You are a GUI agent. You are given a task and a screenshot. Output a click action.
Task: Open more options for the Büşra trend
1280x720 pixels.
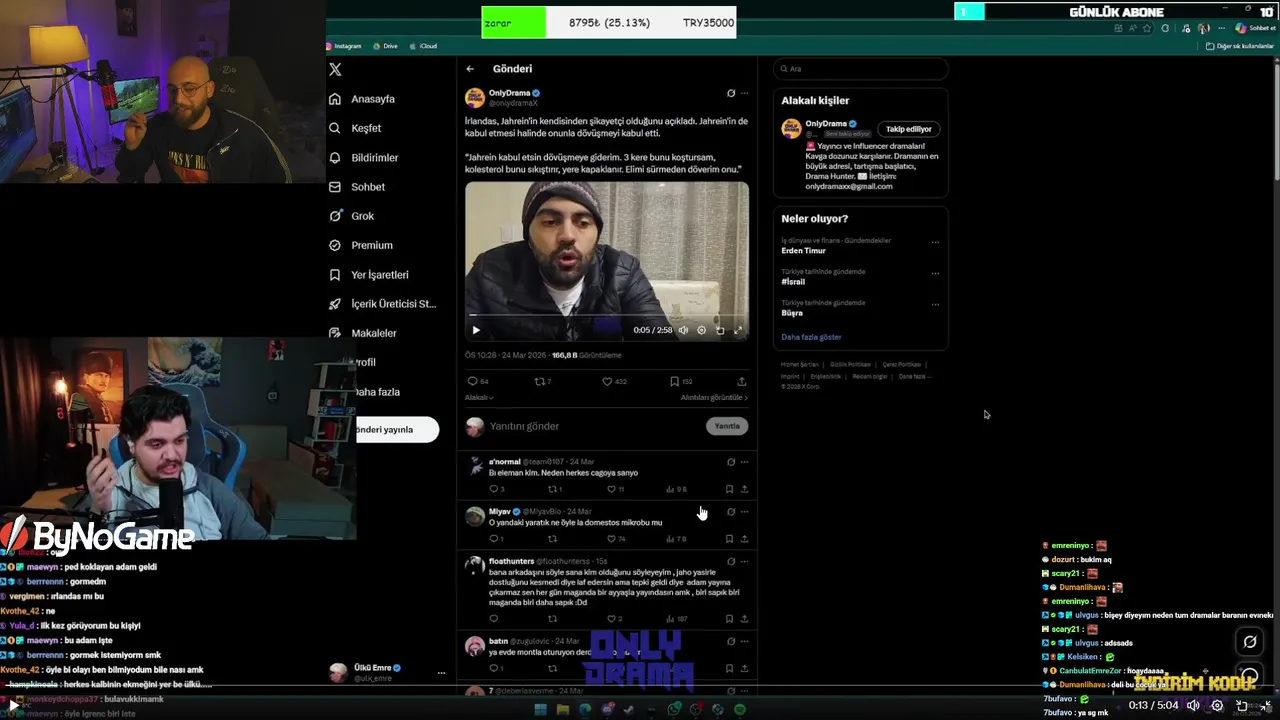click(935, 304)
